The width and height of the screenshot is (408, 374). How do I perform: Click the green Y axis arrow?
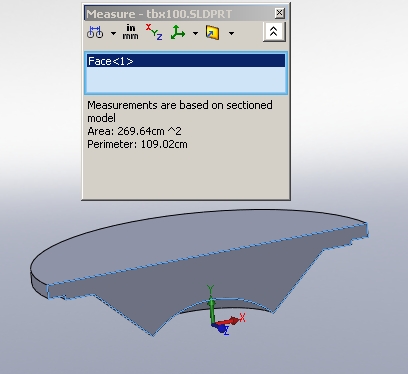211,310
